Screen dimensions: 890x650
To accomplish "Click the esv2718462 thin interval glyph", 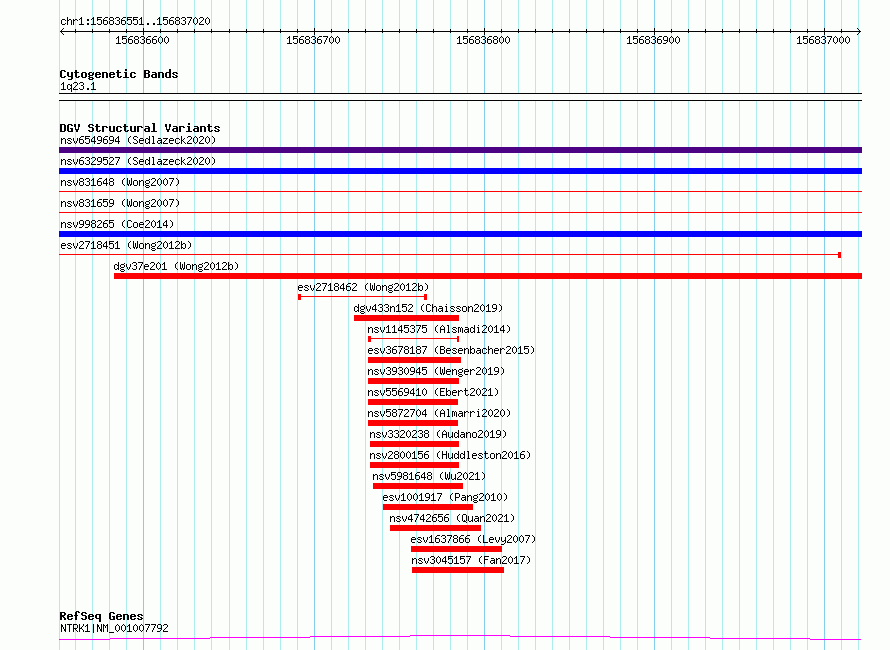I will 363,297.
